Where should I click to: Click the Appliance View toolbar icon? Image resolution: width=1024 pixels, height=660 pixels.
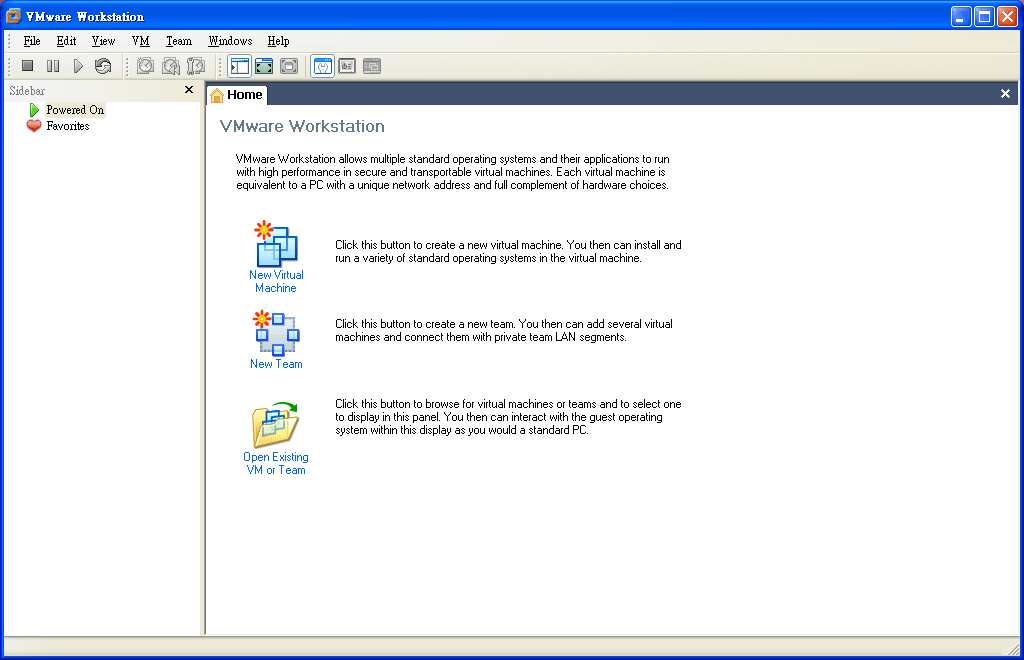click(x=347, y=66)
